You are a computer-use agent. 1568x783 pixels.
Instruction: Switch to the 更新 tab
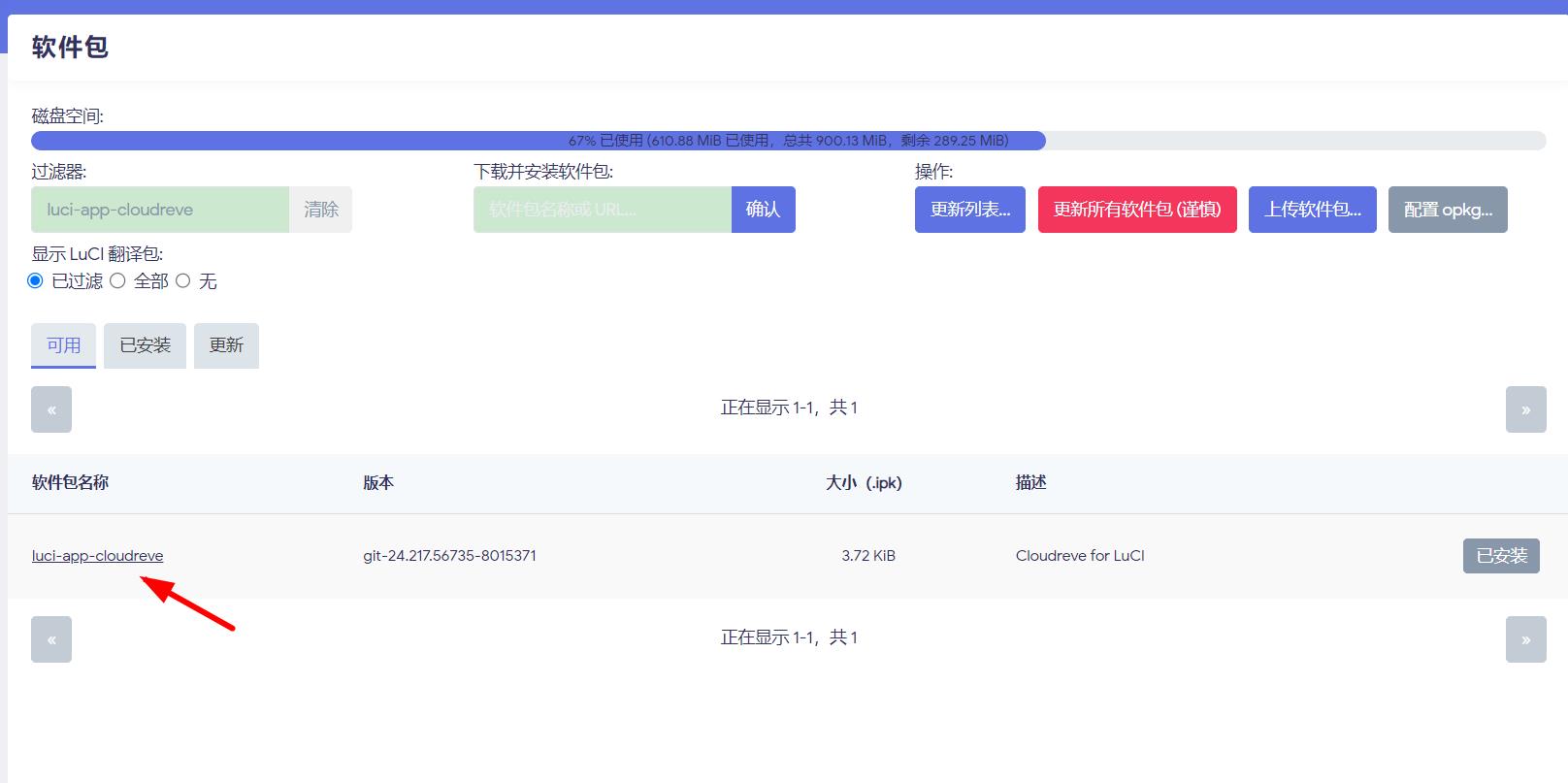point(226,345)
